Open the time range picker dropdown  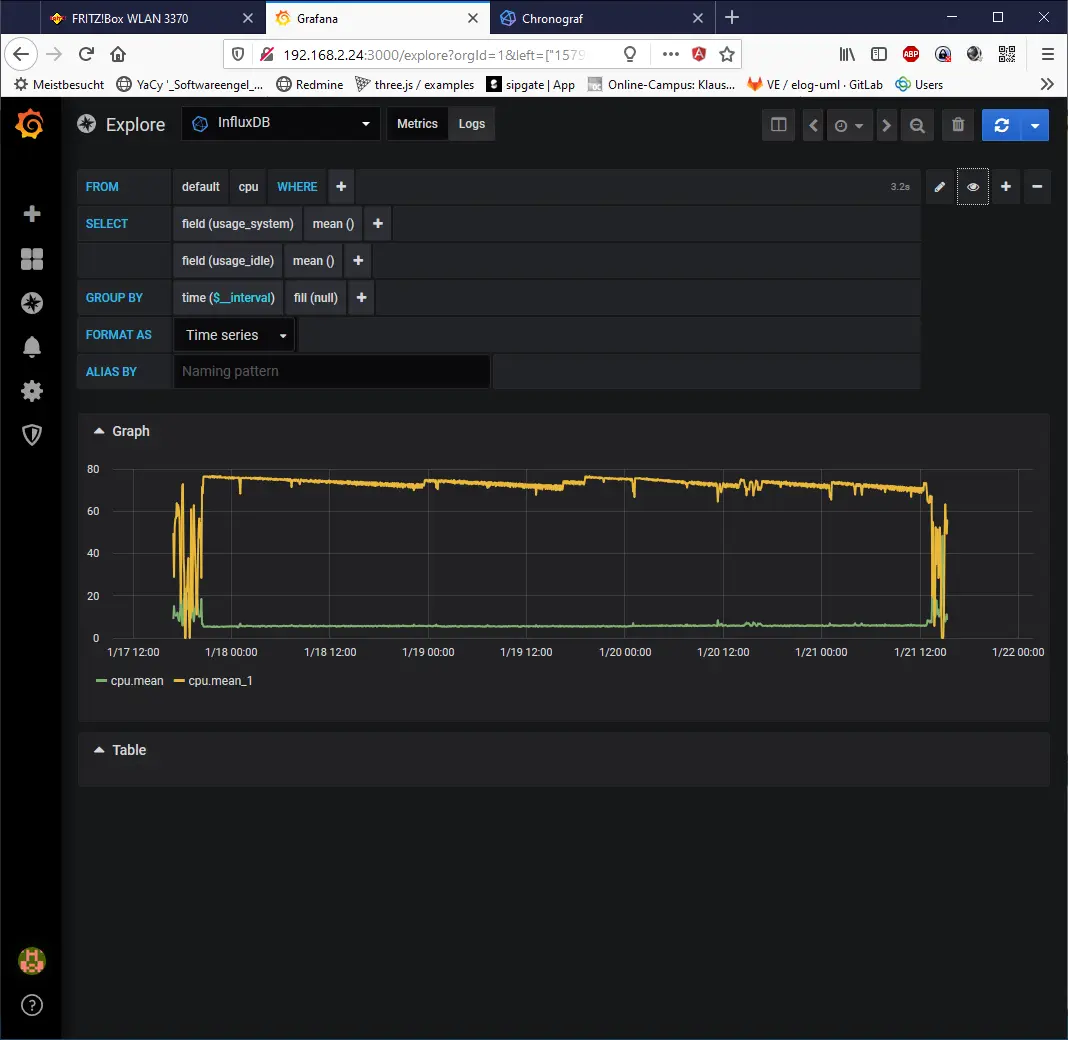point(849,125)
